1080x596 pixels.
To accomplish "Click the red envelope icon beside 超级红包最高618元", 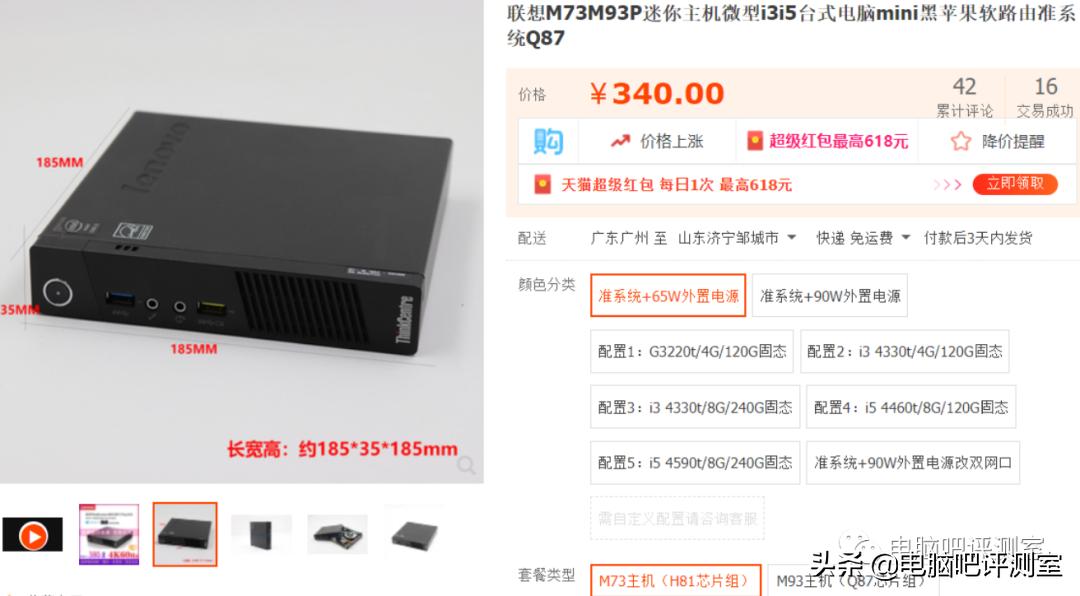I will click(755, 141).
